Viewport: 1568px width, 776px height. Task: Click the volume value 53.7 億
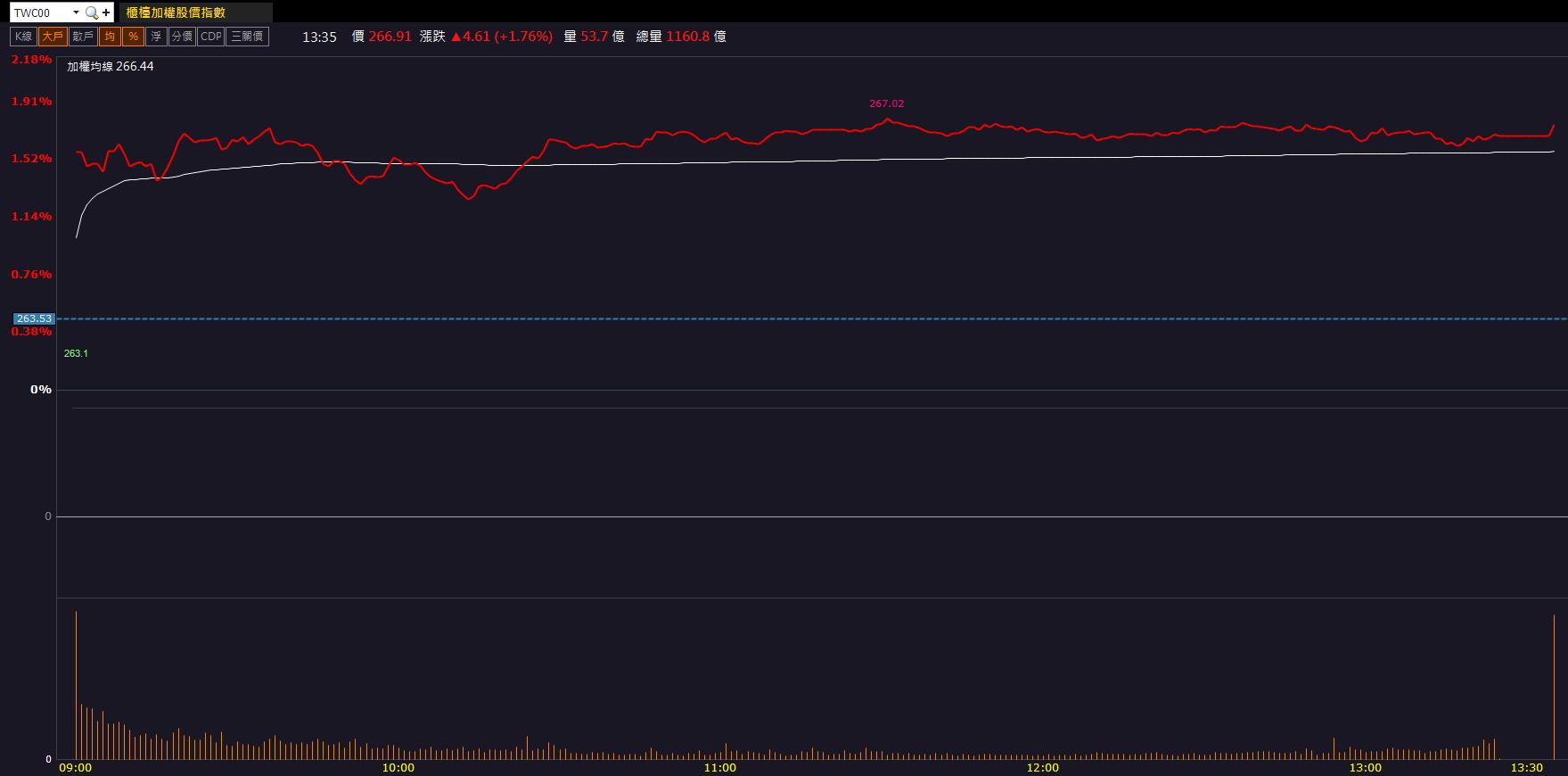[x=603, y=37]
